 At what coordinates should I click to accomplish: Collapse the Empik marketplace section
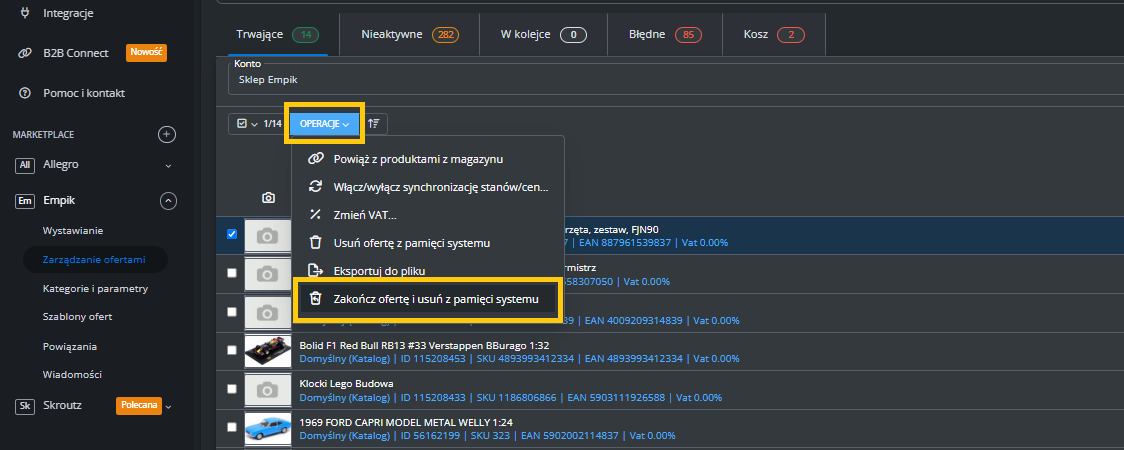coord(168,201)
